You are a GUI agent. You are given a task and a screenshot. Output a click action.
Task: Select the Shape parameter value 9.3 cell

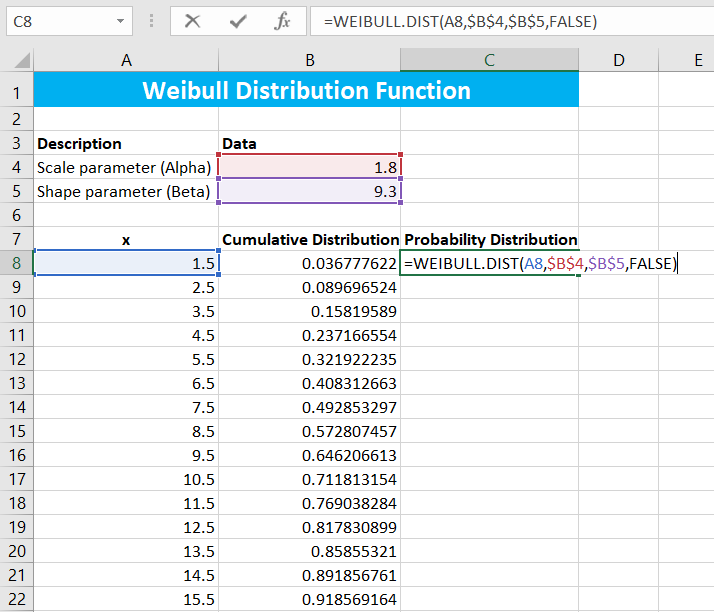[309, 191]
